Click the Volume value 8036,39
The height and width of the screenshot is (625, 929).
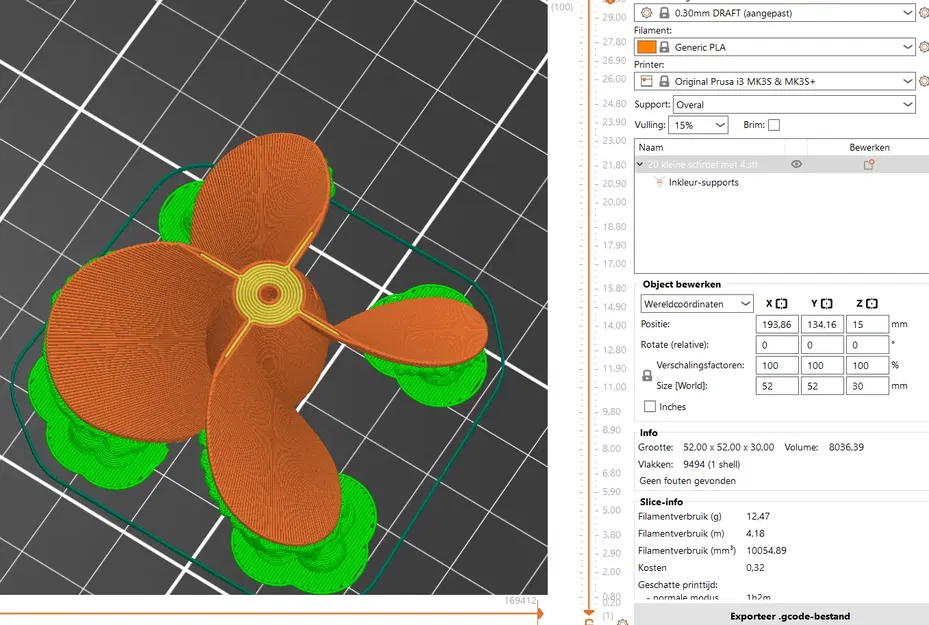[x=846, y=447]
